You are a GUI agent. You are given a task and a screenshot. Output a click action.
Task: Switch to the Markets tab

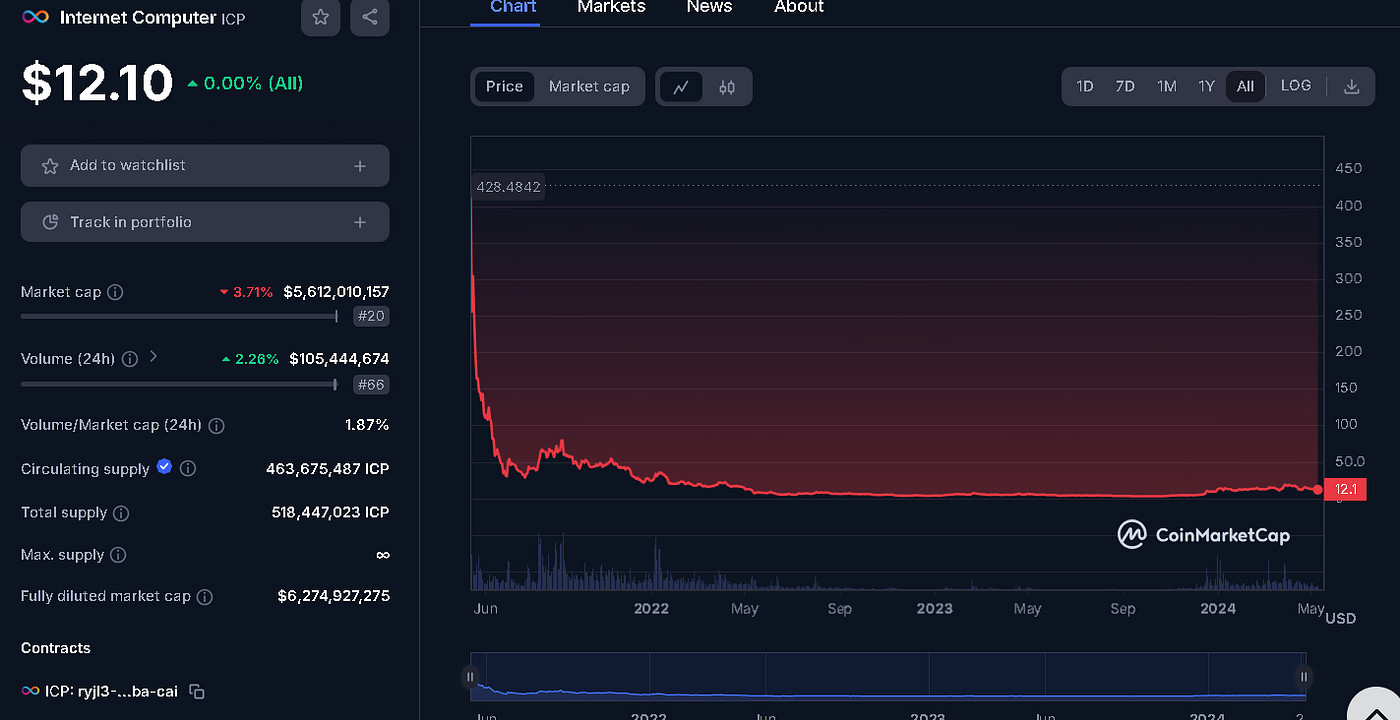pyautogui.click(x=611, y=8)
